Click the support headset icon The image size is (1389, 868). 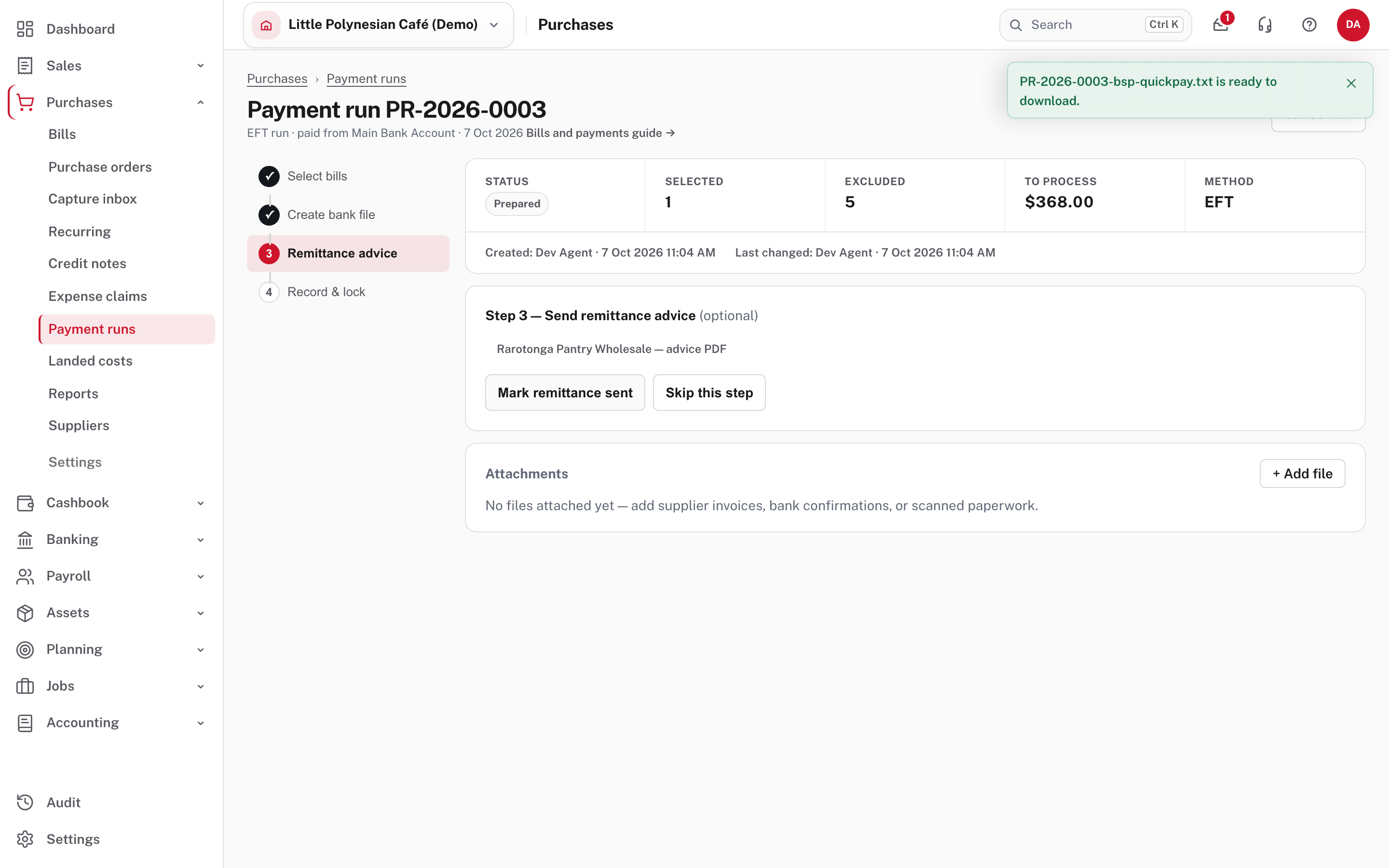[1265, 25]
